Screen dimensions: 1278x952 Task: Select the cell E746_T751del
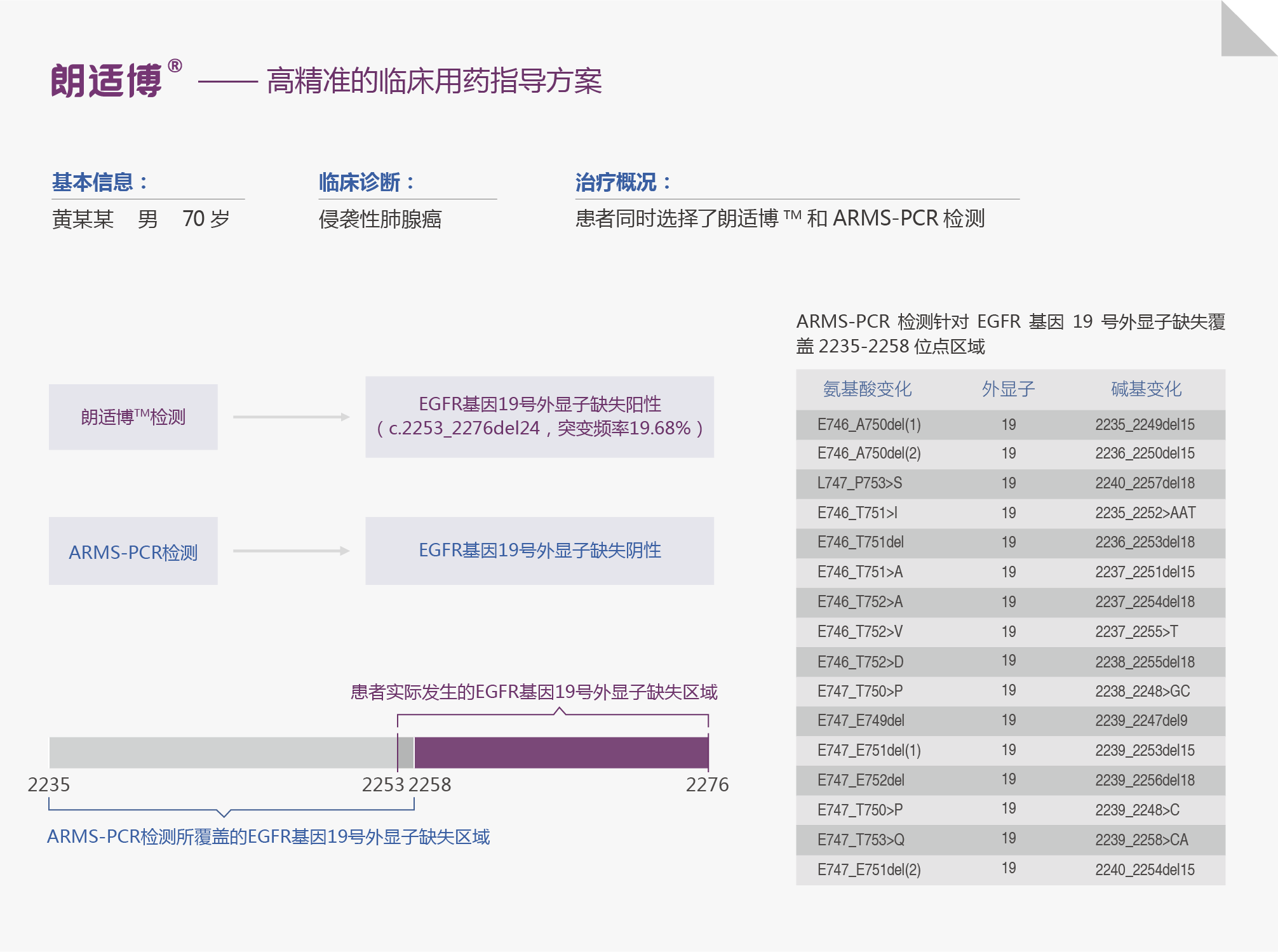coord(861,542)
